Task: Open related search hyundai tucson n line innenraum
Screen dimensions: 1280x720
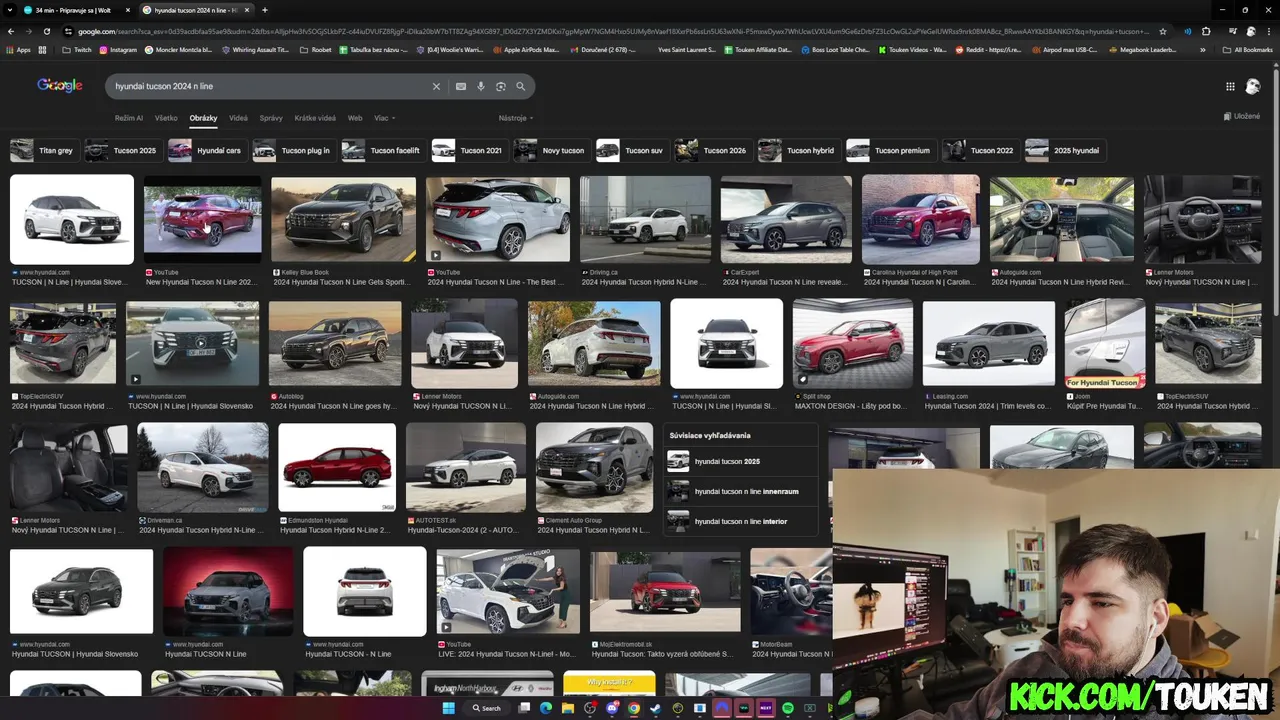Action: pyautogui.click(x=740, y=491)
